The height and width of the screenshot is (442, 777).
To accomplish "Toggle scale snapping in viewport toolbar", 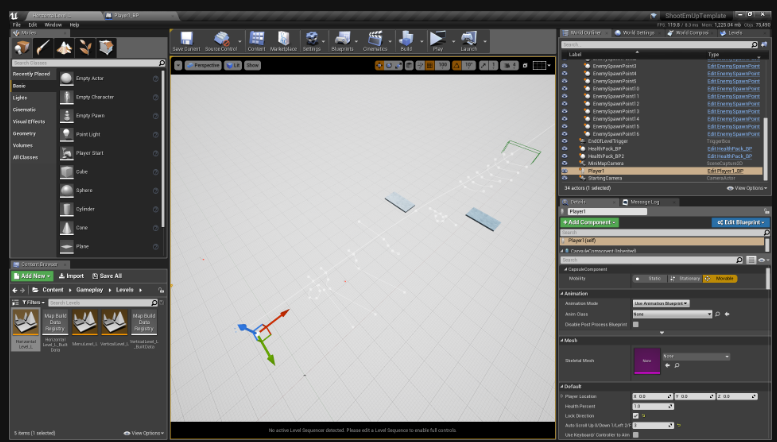I will (484, 65).
